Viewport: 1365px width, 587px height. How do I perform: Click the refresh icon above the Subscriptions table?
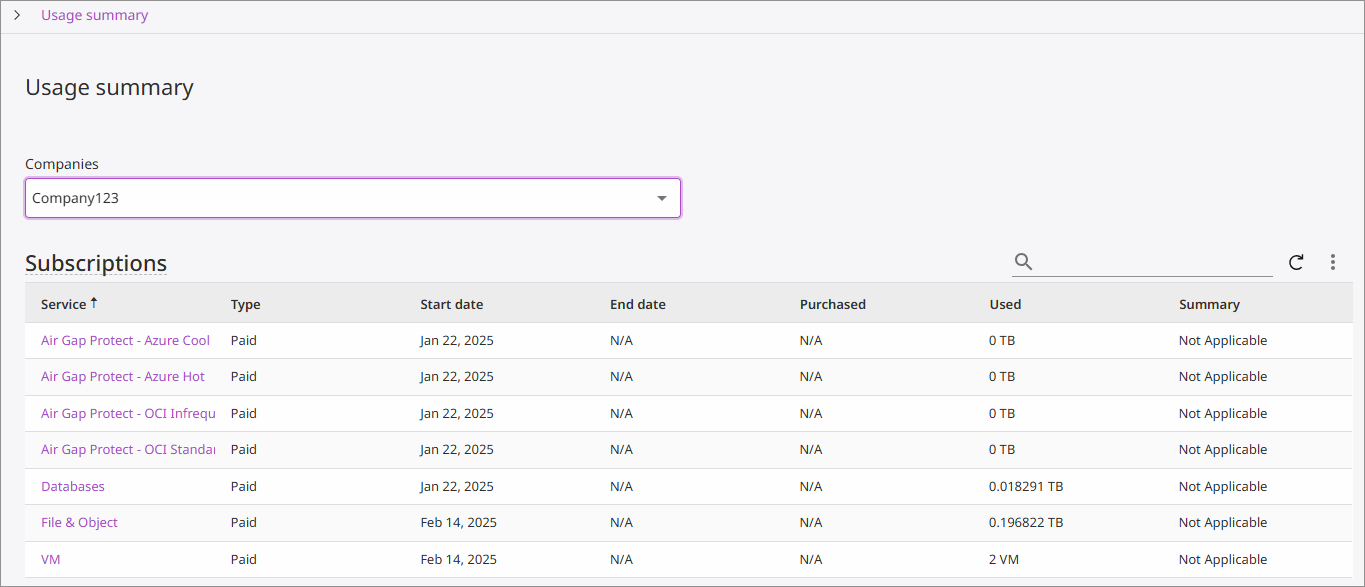1296,262
